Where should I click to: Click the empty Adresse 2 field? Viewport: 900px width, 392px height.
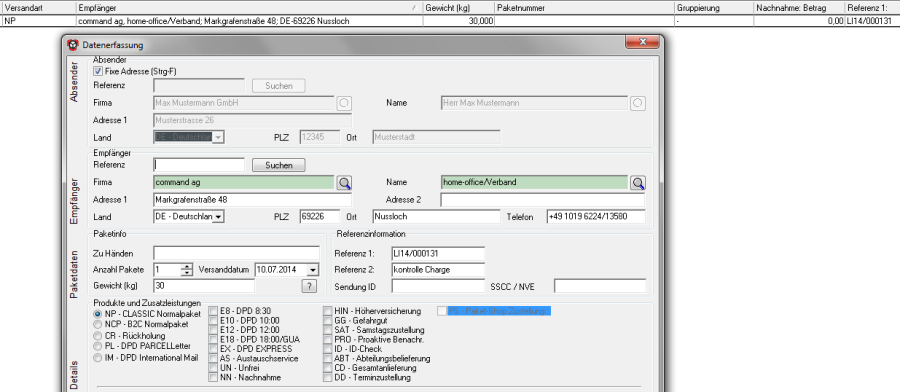click(542, 200)
